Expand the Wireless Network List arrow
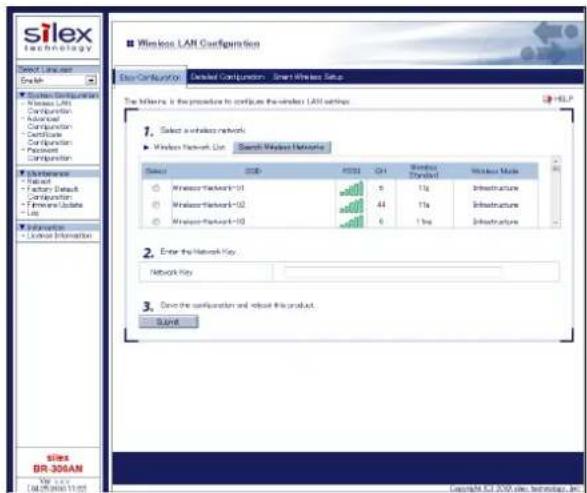This screenshot has width=587, height=493. pos(146,147)
